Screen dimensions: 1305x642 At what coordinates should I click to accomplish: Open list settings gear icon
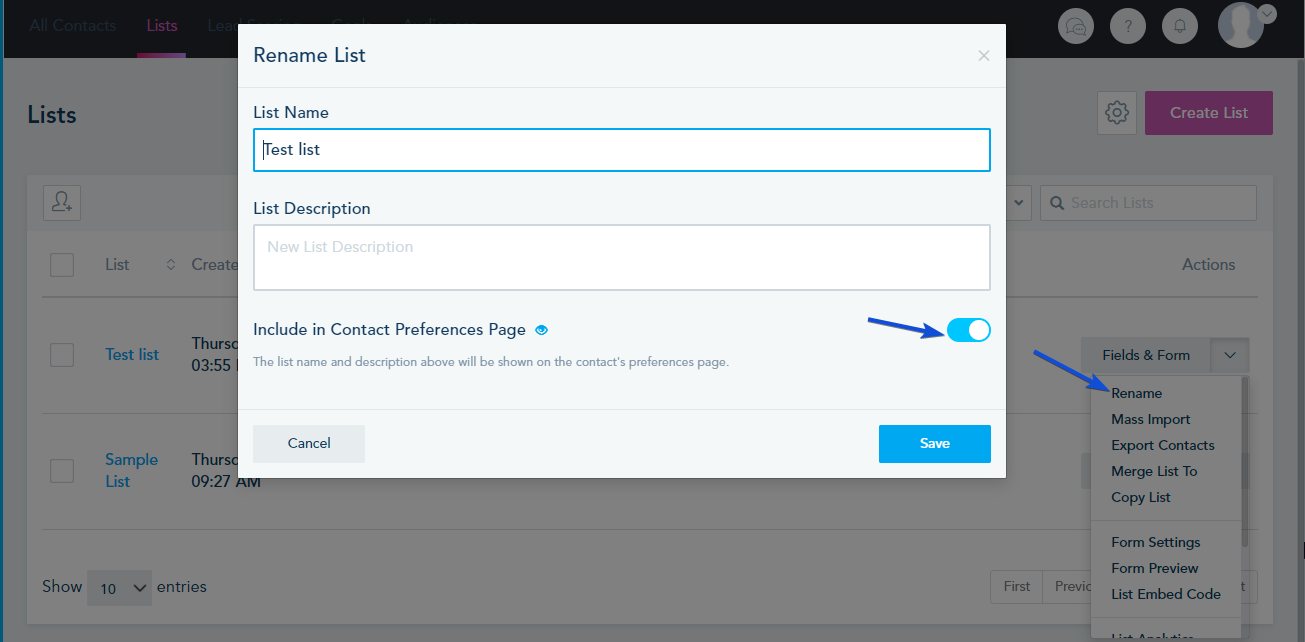(1117, 113)
